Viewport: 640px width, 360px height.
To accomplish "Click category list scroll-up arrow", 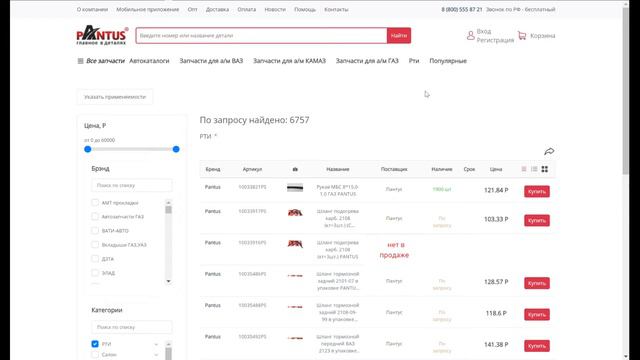I will coord(169,344).
